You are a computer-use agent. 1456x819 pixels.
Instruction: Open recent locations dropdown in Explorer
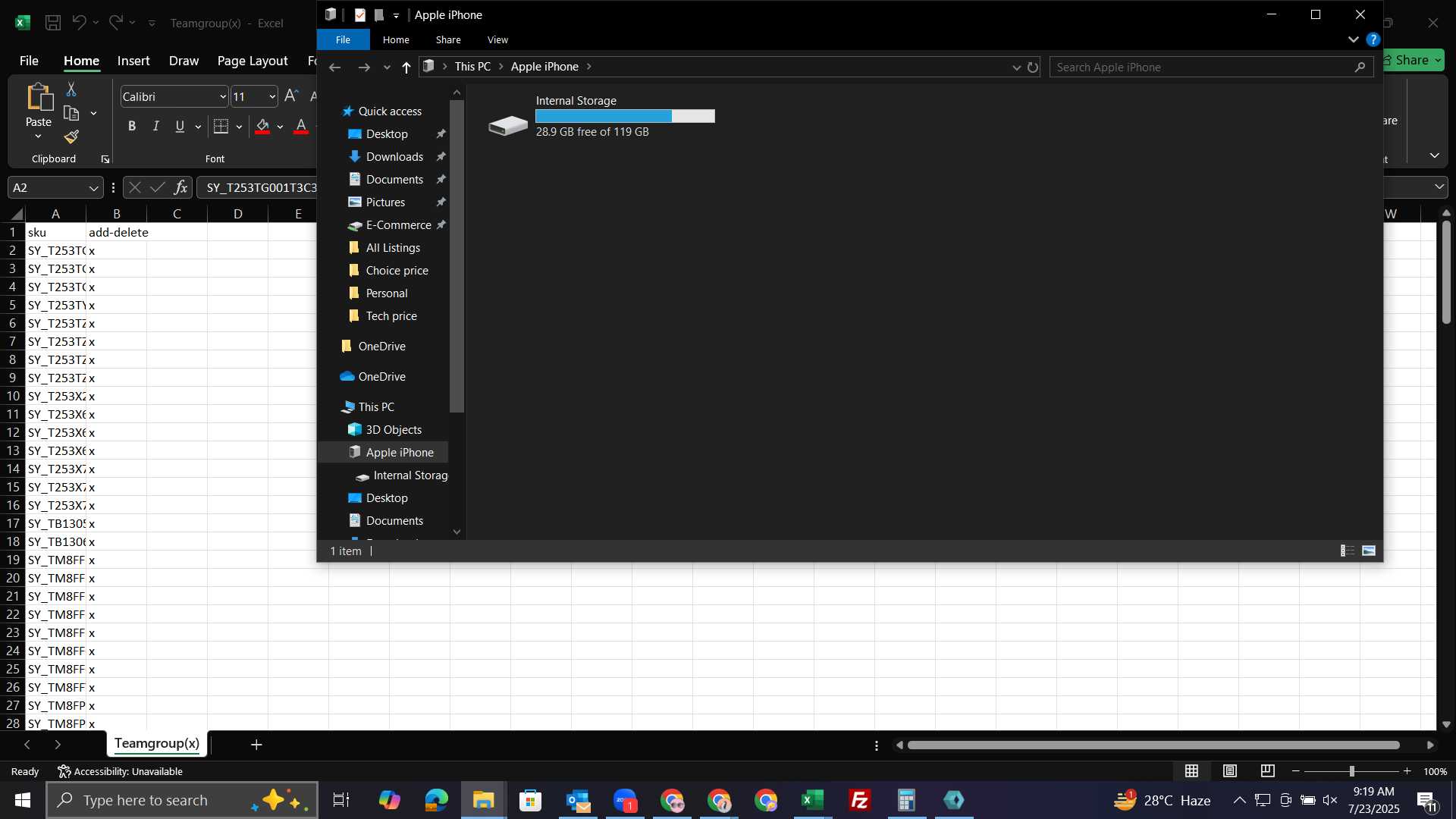pyautogui.click(x=387, y=67)
